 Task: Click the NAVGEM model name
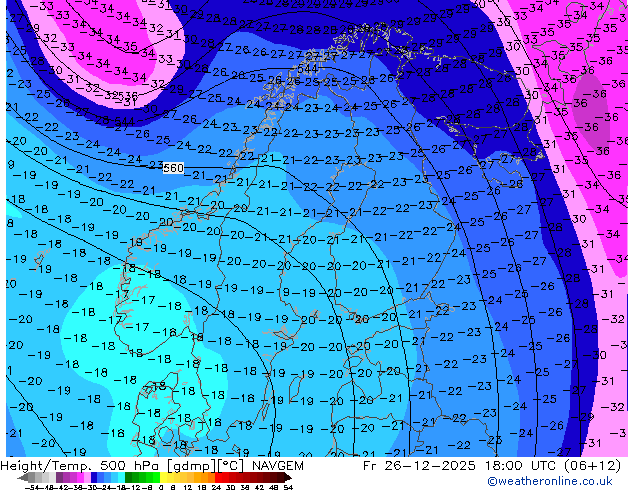coord(278,466)
